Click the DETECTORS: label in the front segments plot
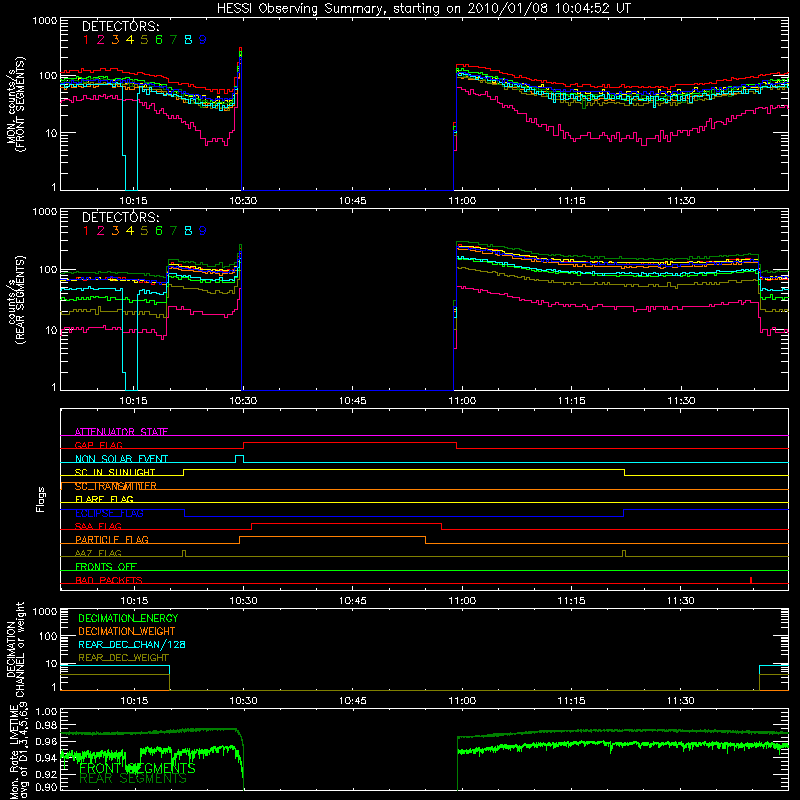The width and height of the screenshot is (800, 800). point(121,26)
